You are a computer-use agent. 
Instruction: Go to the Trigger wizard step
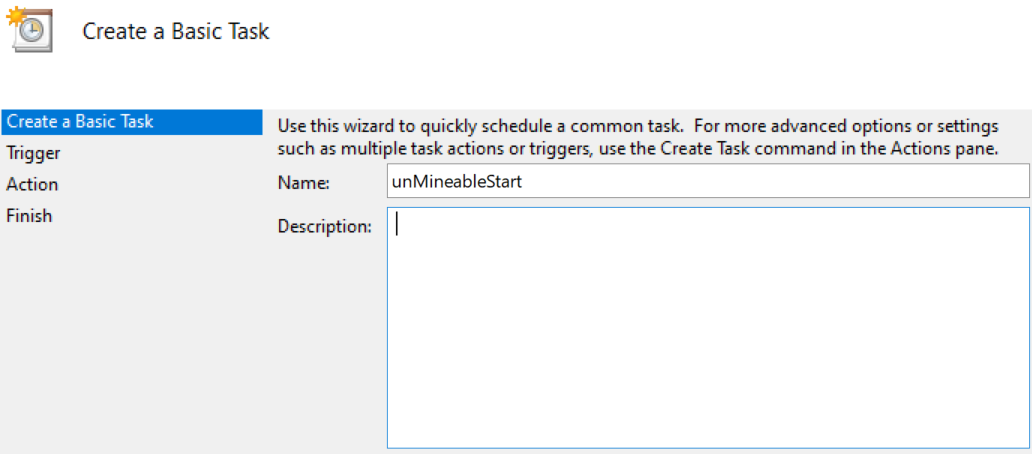pos(33,153)
